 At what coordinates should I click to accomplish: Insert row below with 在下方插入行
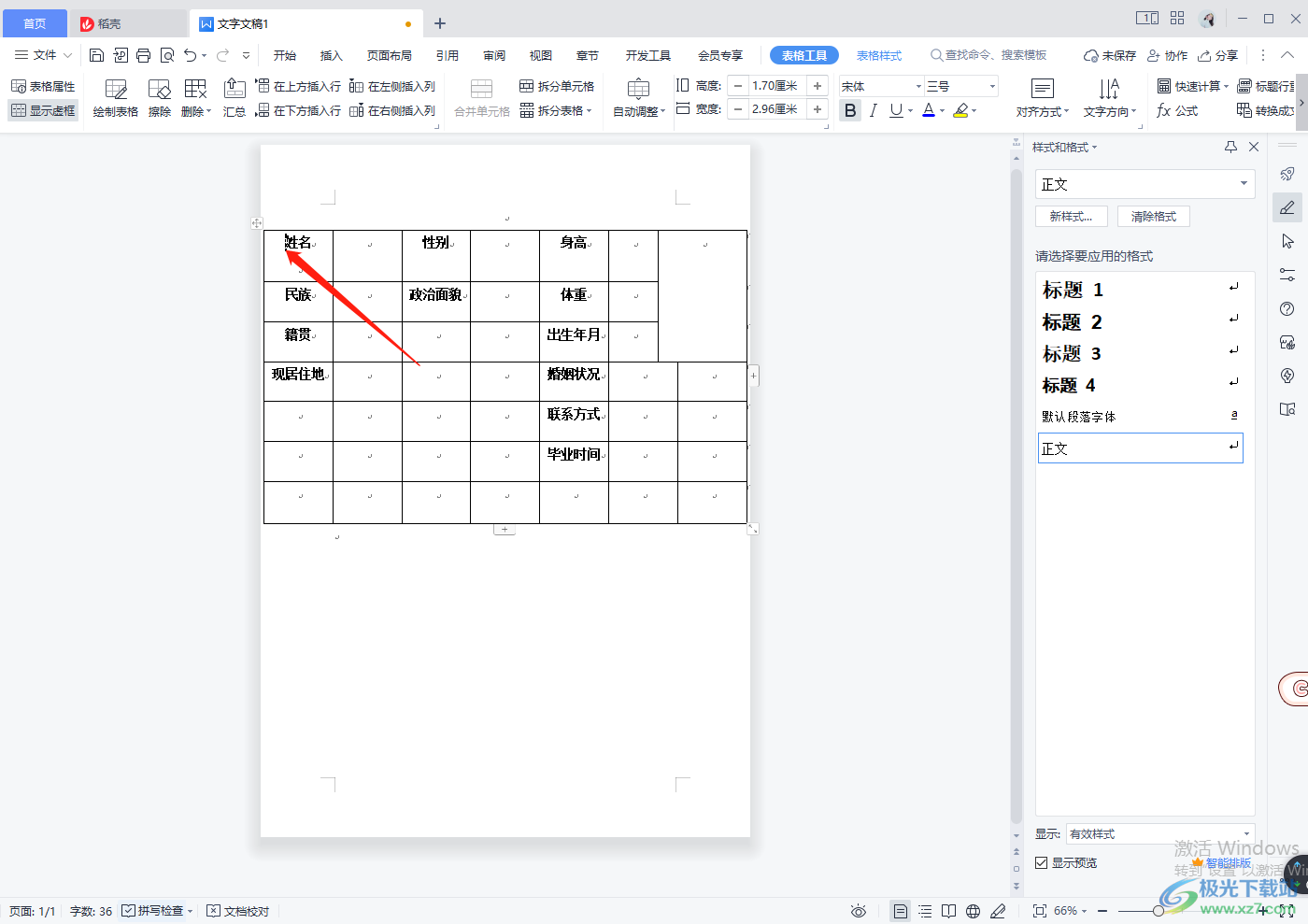298,110
